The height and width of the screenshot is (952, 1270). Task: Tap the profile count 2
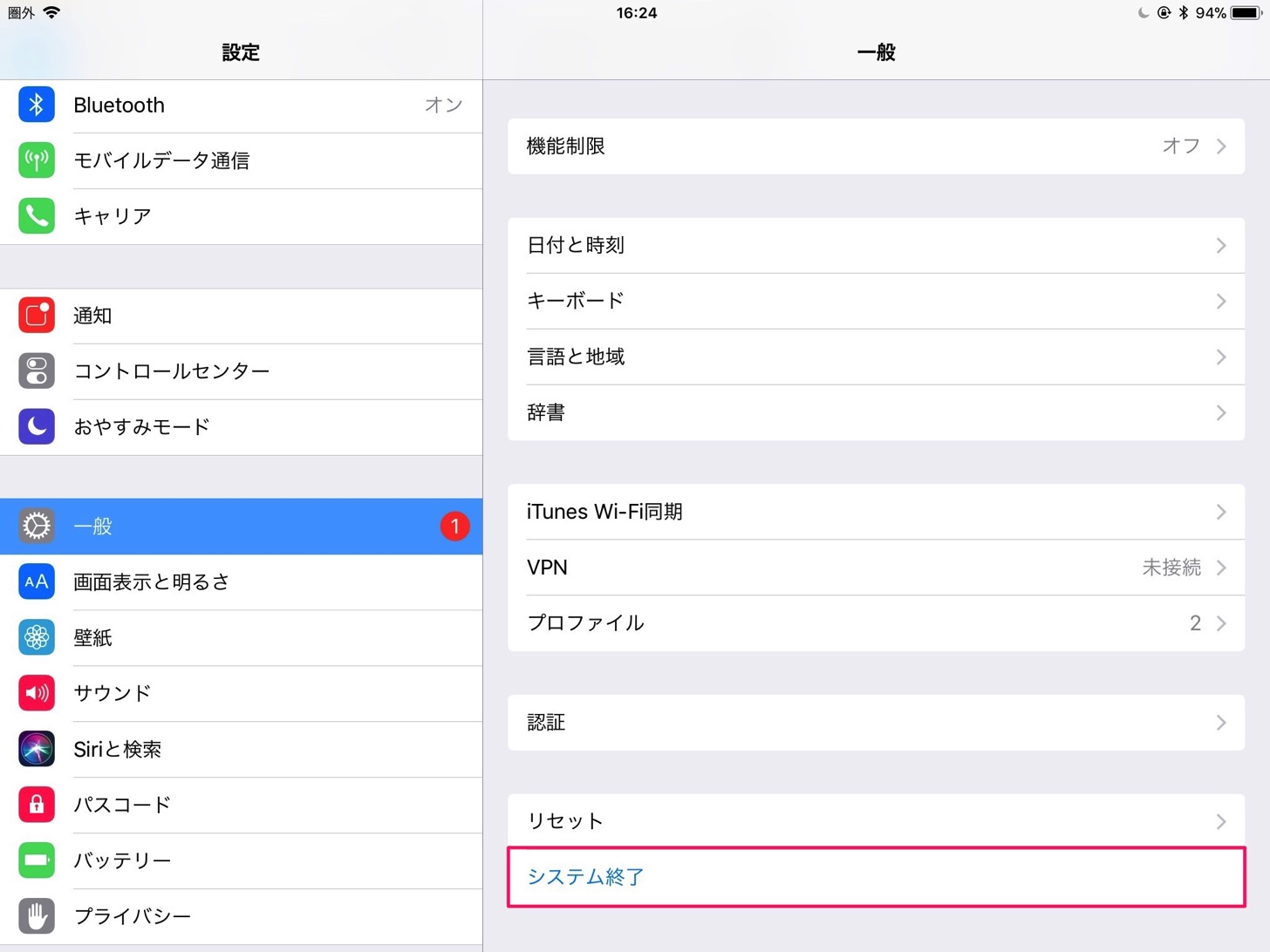pos(1195,623)
